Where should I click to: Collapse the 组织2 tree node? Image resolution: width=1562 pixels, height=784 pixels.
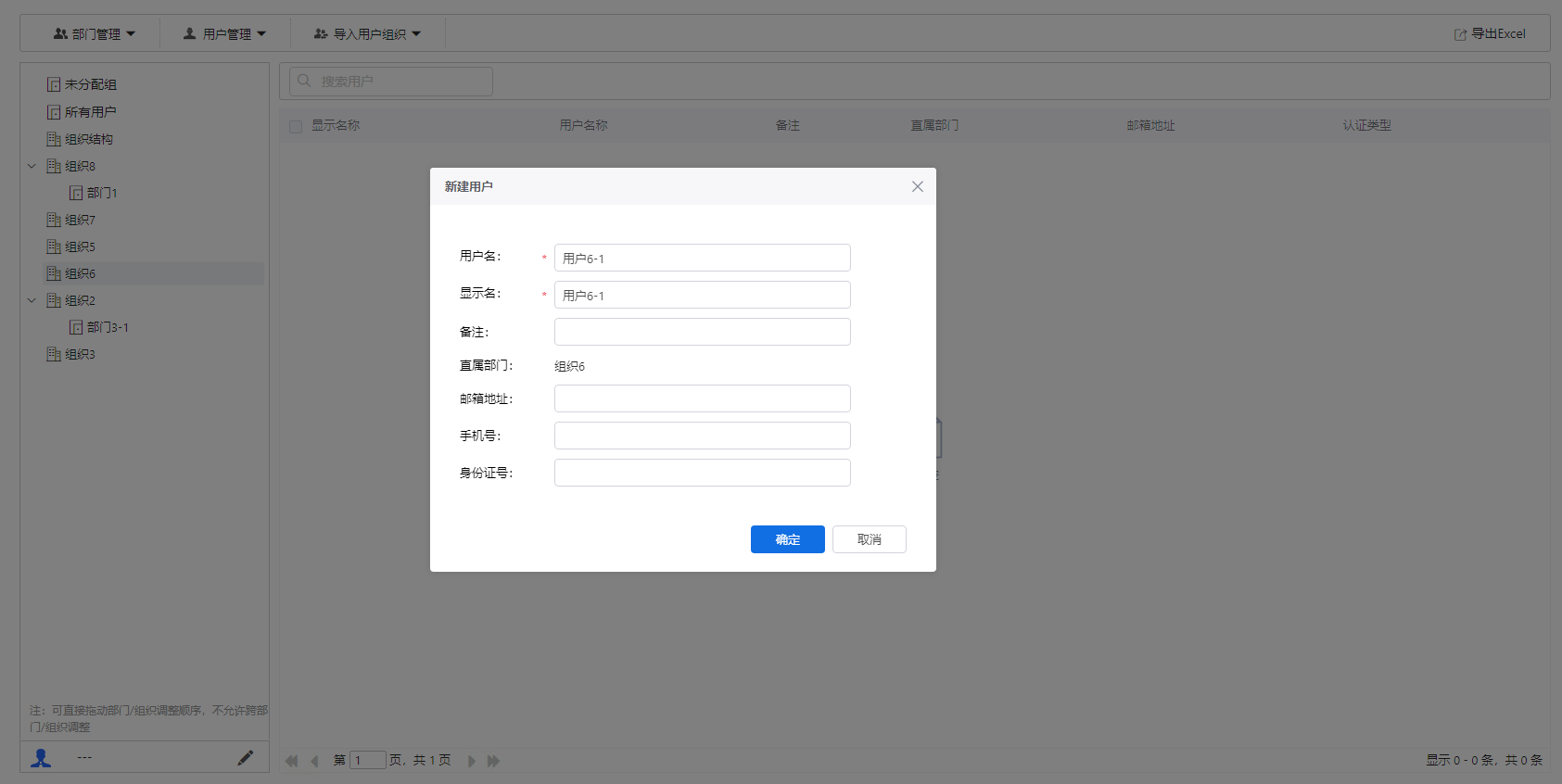point(32,300)
